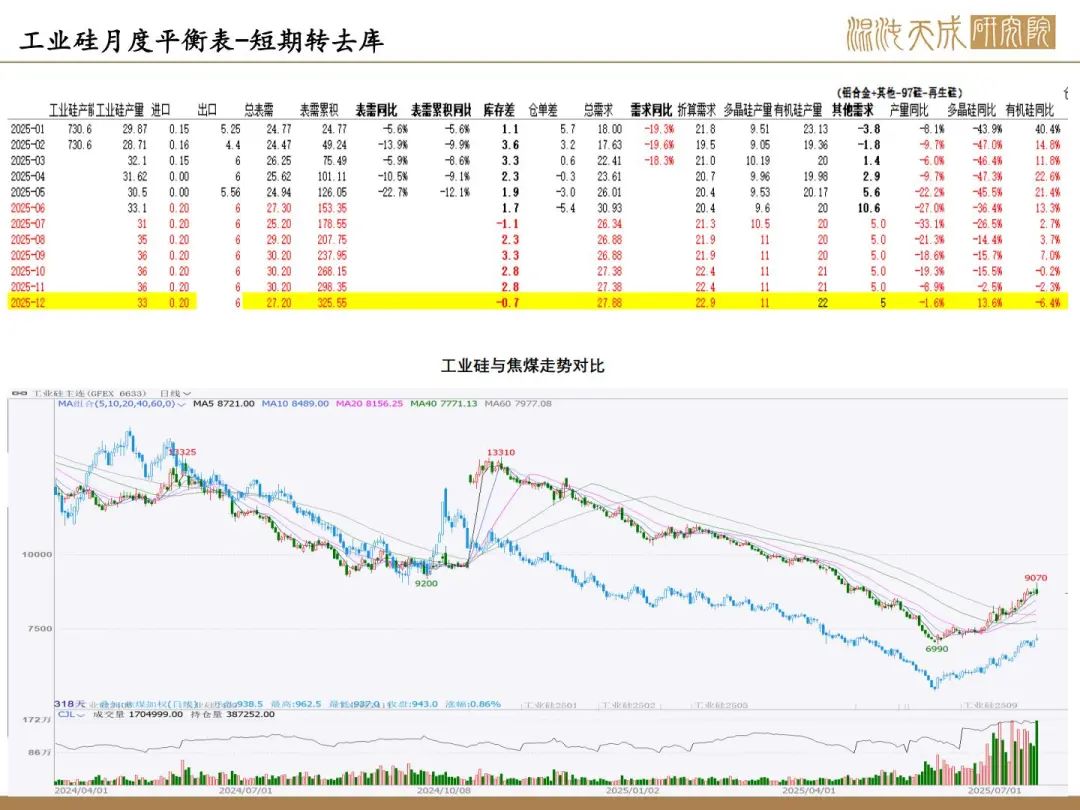Click the 有机硅同比 column header
The height and width of the screenshot is (810, 1080).
[1030, 110]
